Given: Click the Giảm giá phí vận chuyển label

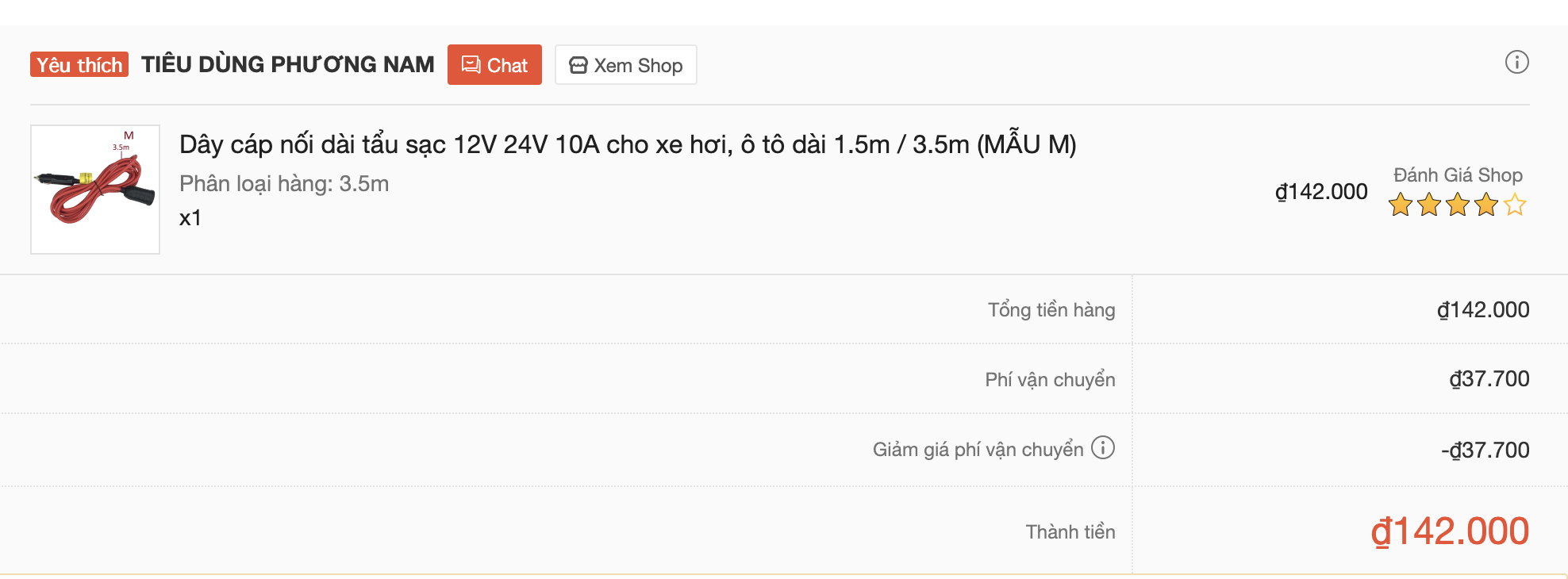Looking at the screenshot, I should pyautogui.click(x=978, y=450).
